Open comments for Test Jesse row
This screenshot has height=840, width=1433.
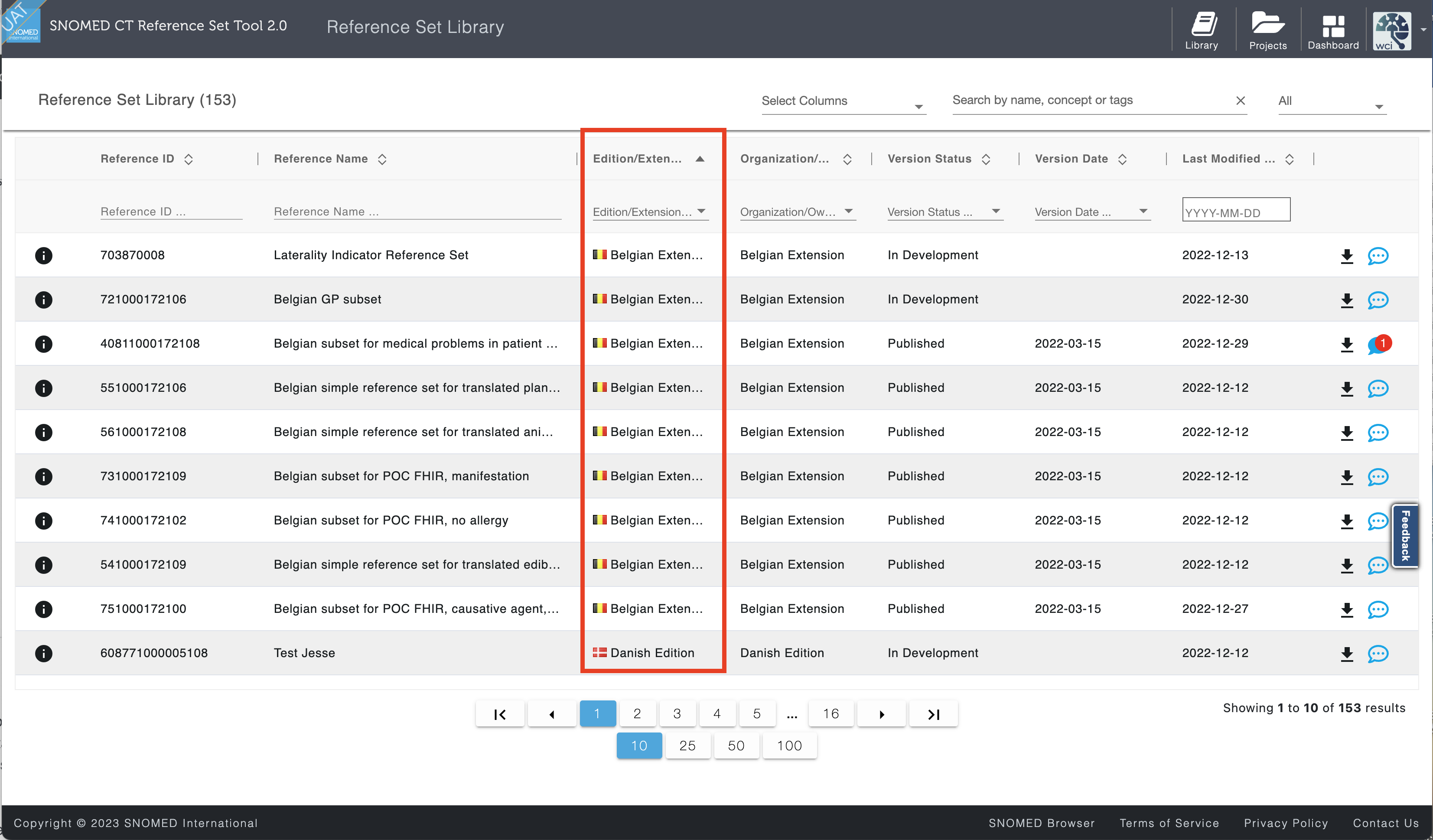[x=1378, y=654]
